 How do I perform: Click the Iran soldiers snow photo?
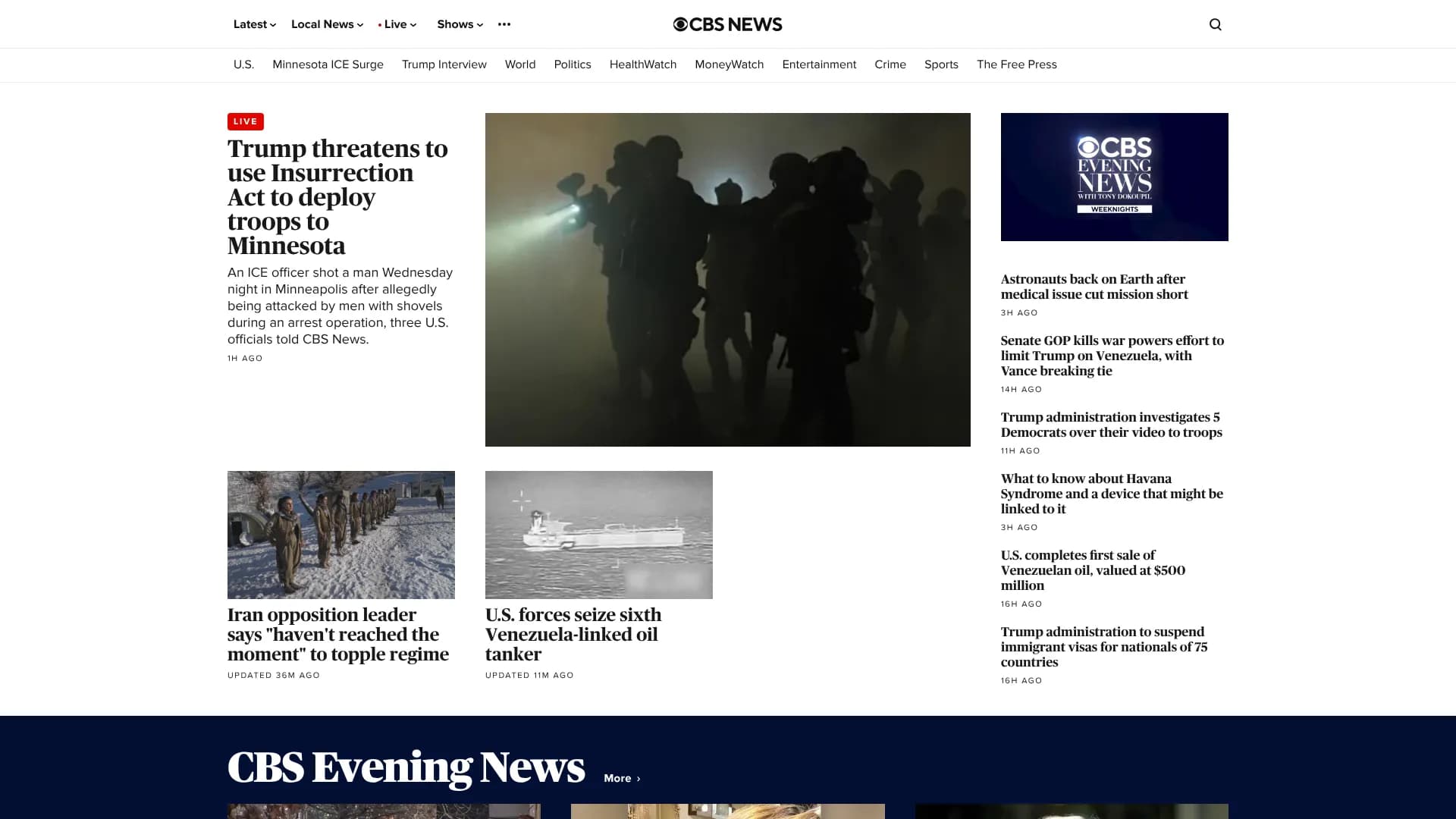click(x=340, y=535)
